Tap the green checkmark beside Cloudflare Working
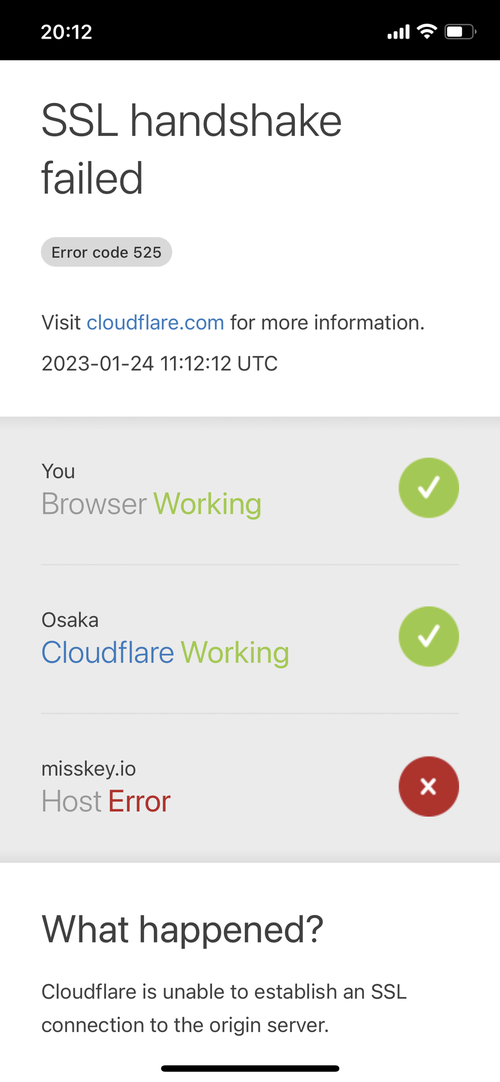 [x=428, y=636]
